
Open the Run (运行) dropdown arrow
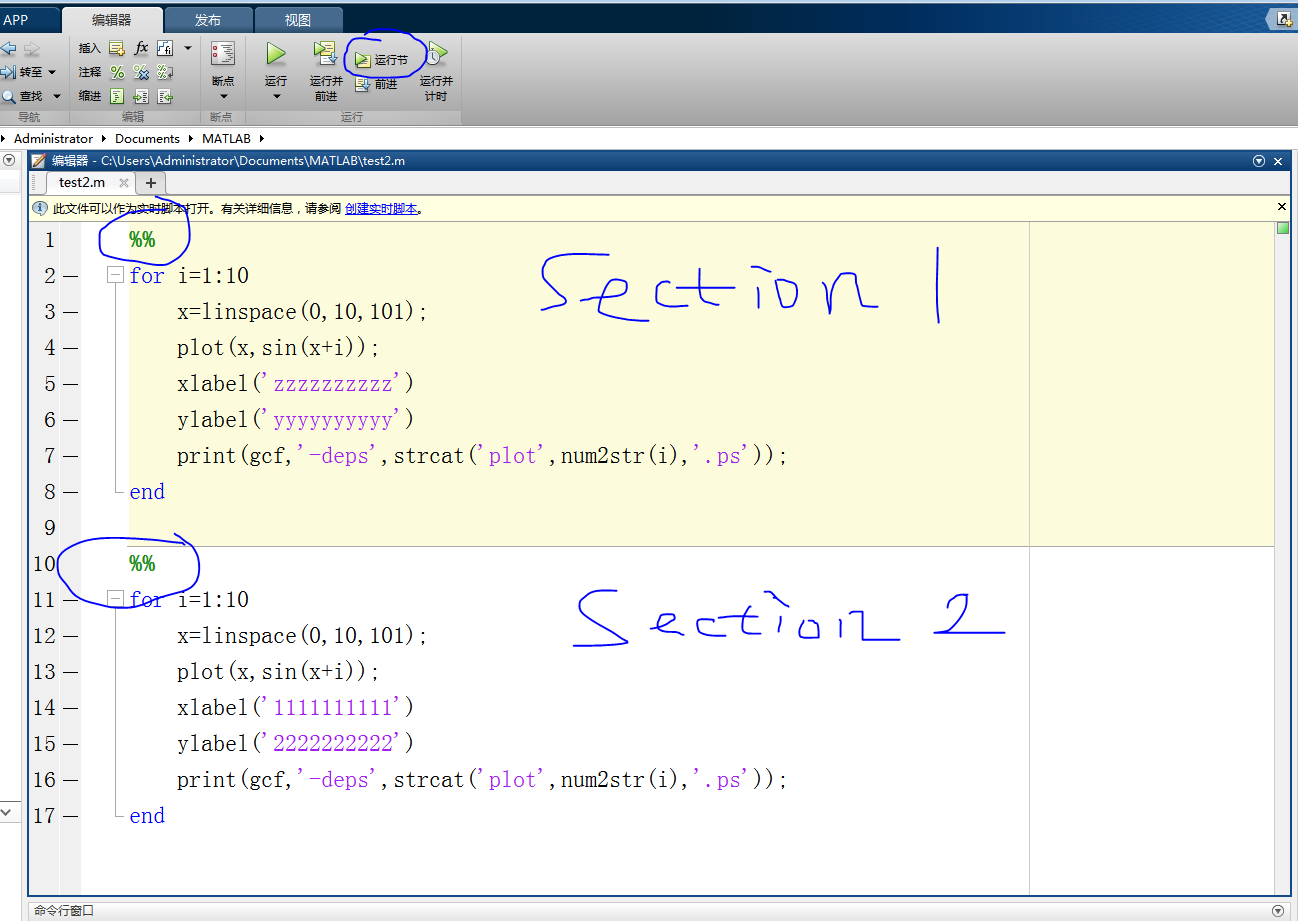(x=276, y=97)
